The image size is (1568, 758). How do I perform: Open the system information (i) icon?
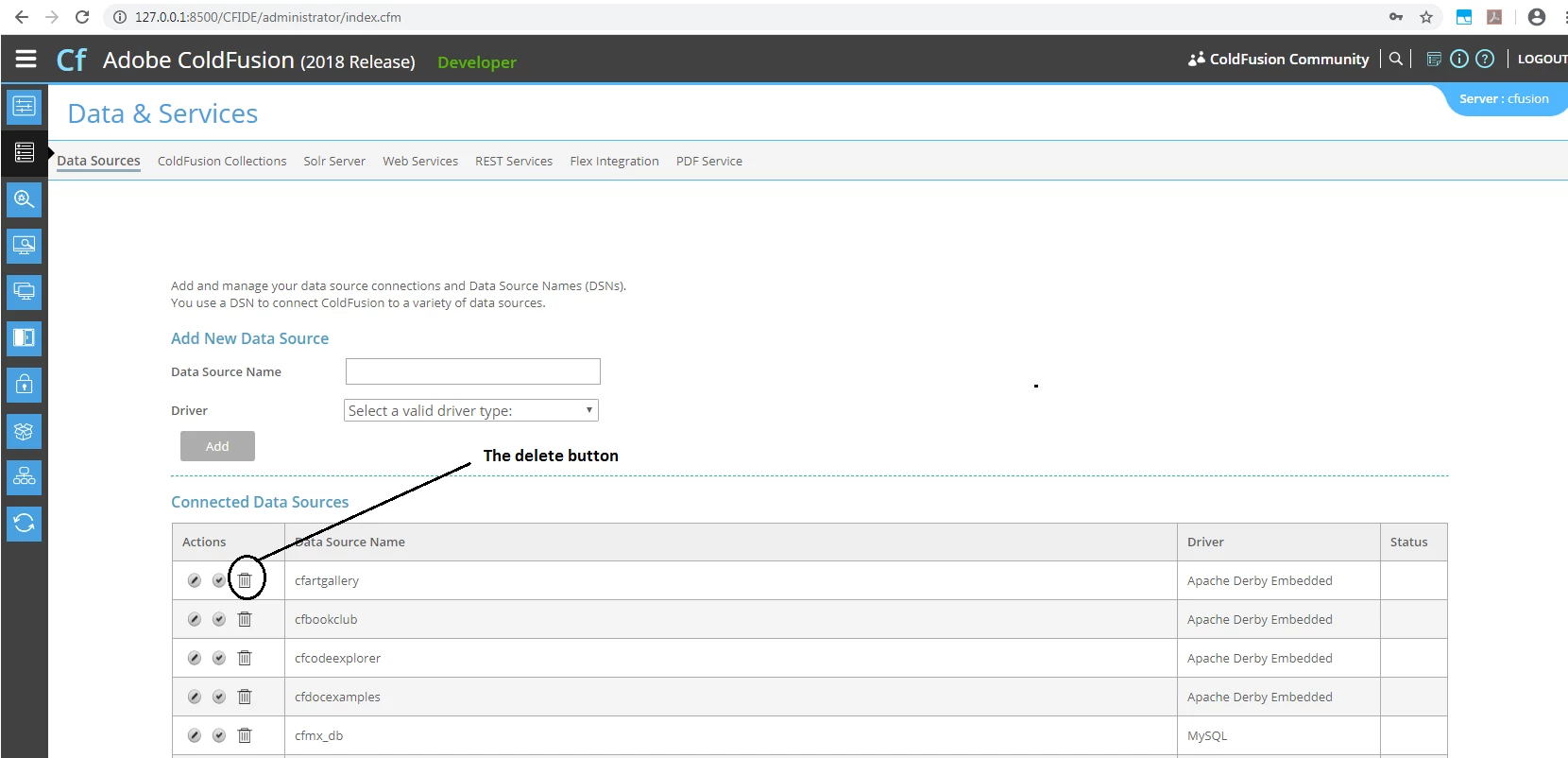(1459, 59)
